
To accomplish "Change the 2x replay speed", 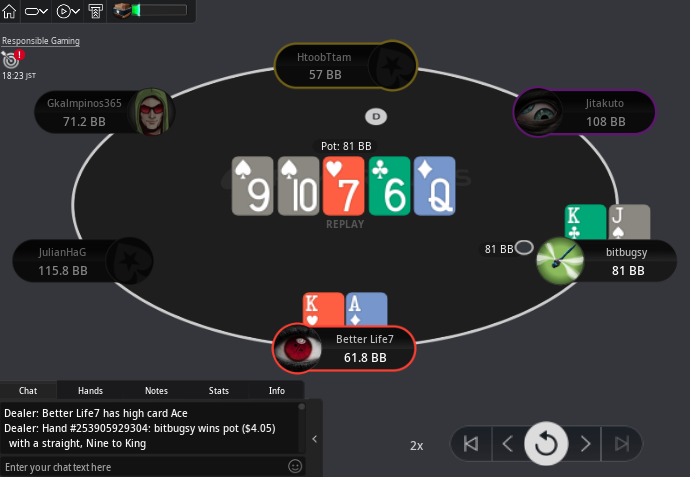I will point(416,446).
